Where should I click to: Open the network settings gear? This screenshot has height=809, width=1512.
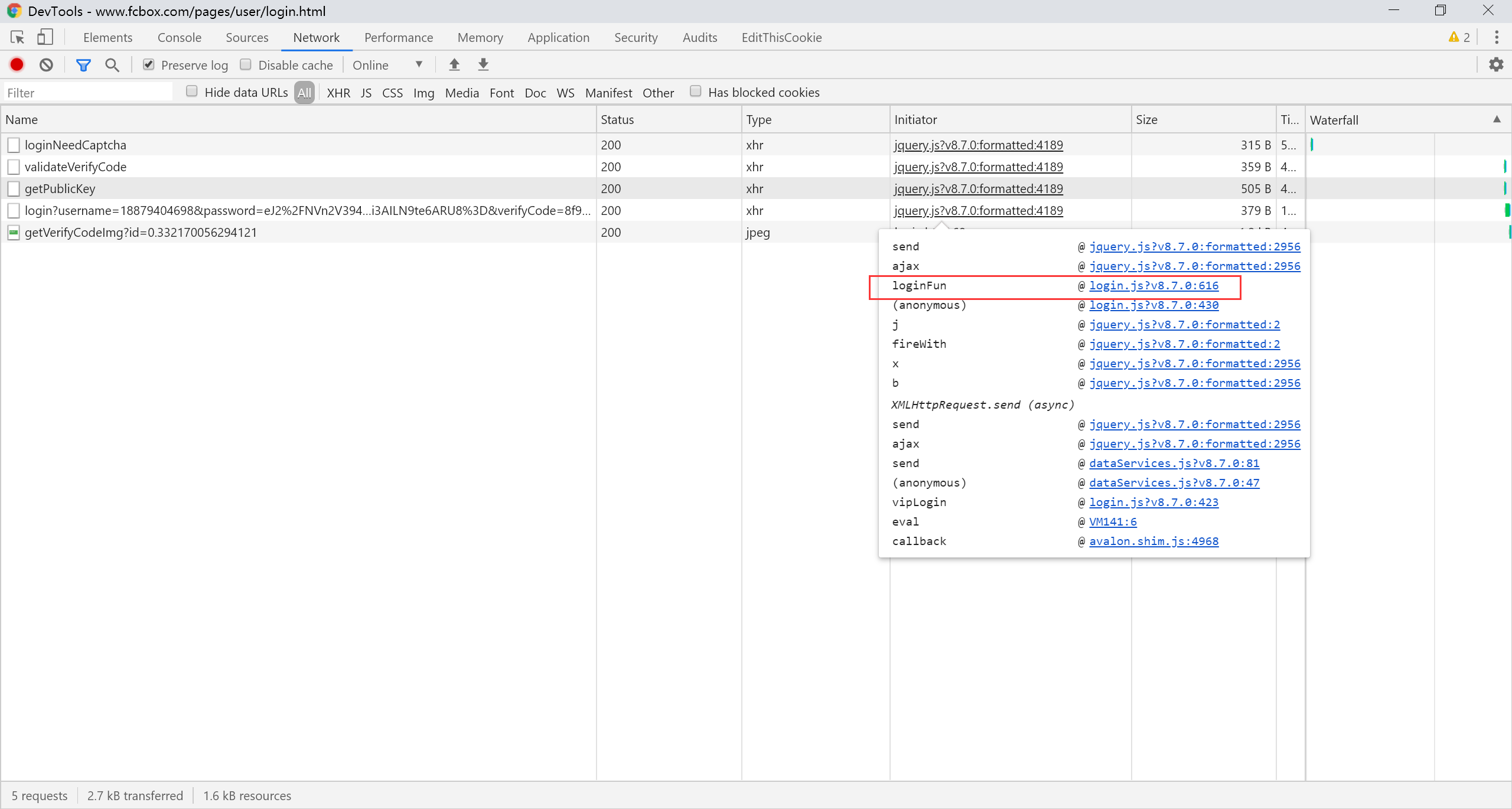click(1495, 65)
